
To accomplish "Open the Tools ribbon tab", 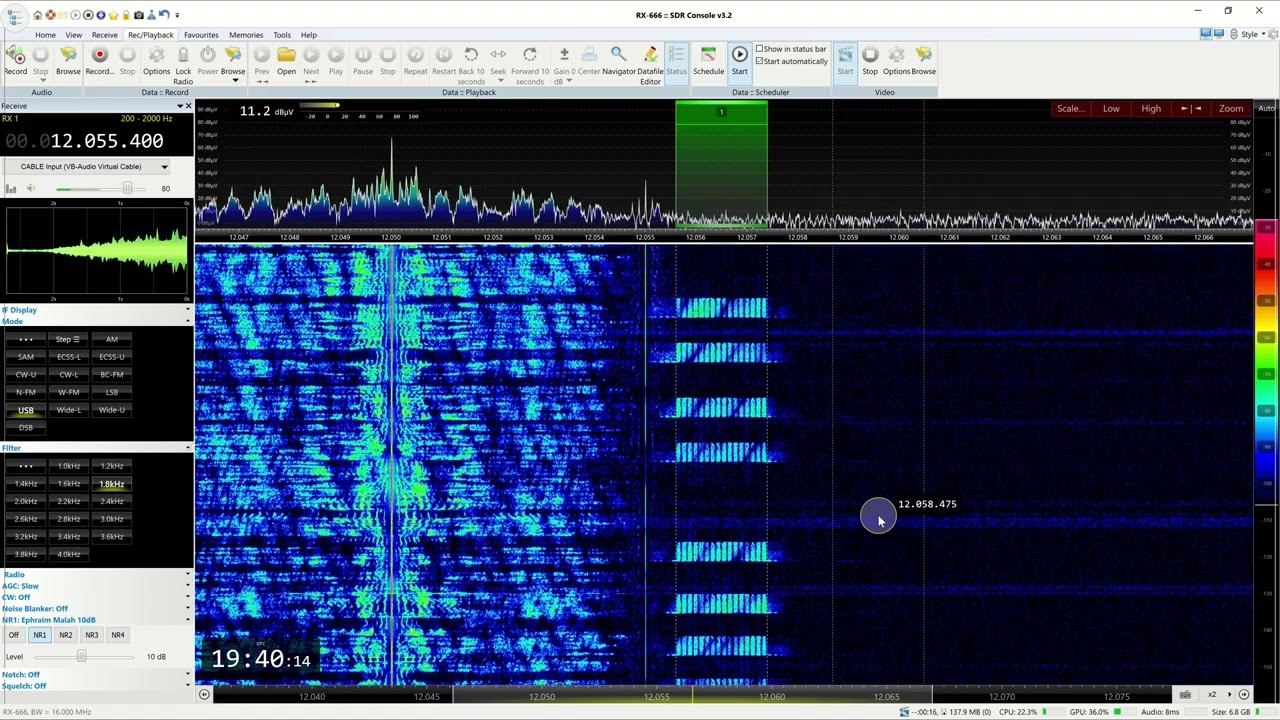I will (x=282, y=35).
